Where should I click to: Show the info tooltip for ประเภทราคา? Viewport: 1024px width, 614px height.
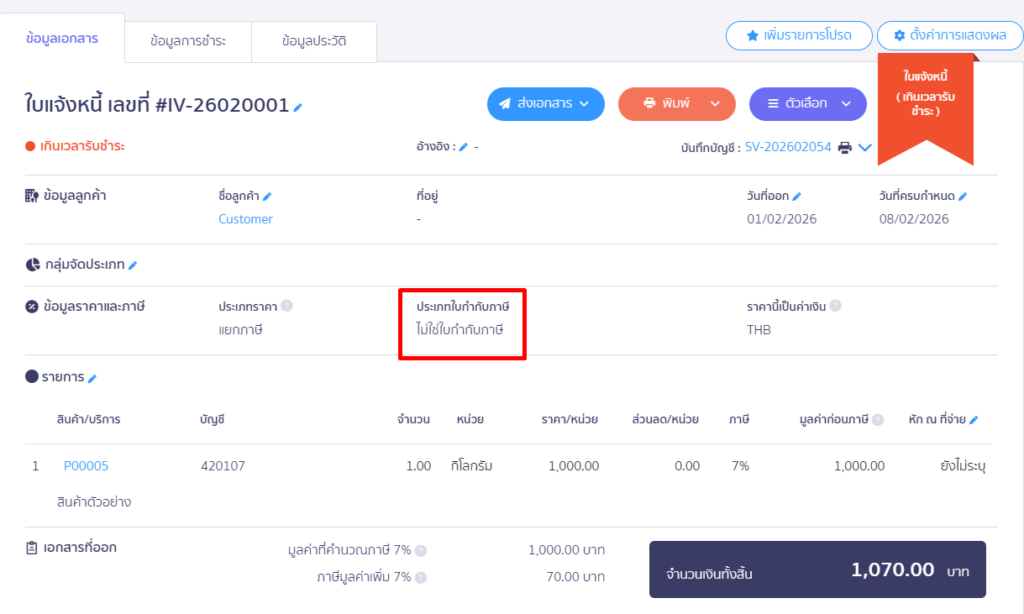click(285, 305)
